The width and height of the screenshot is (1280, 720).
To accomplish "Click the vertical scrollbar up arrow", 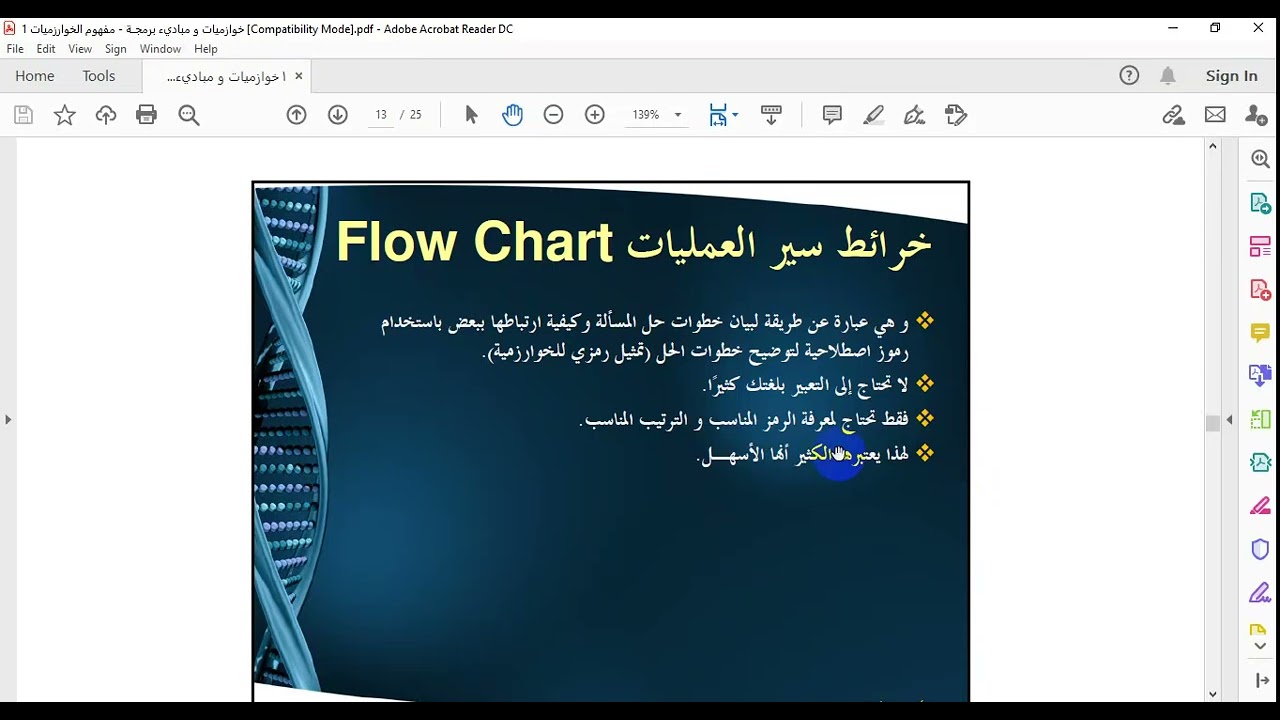I will click(1213, 146).
